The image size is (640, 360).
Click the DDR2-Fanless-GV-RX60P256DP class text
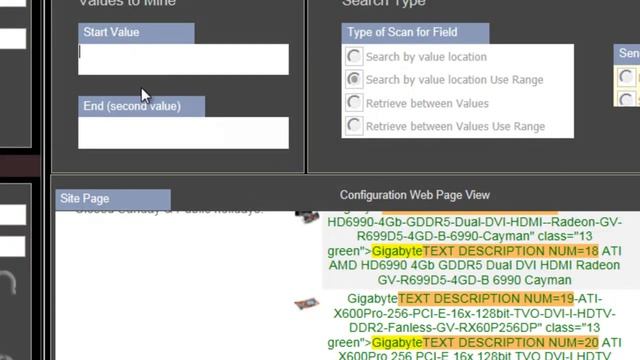tap(474, 327)
